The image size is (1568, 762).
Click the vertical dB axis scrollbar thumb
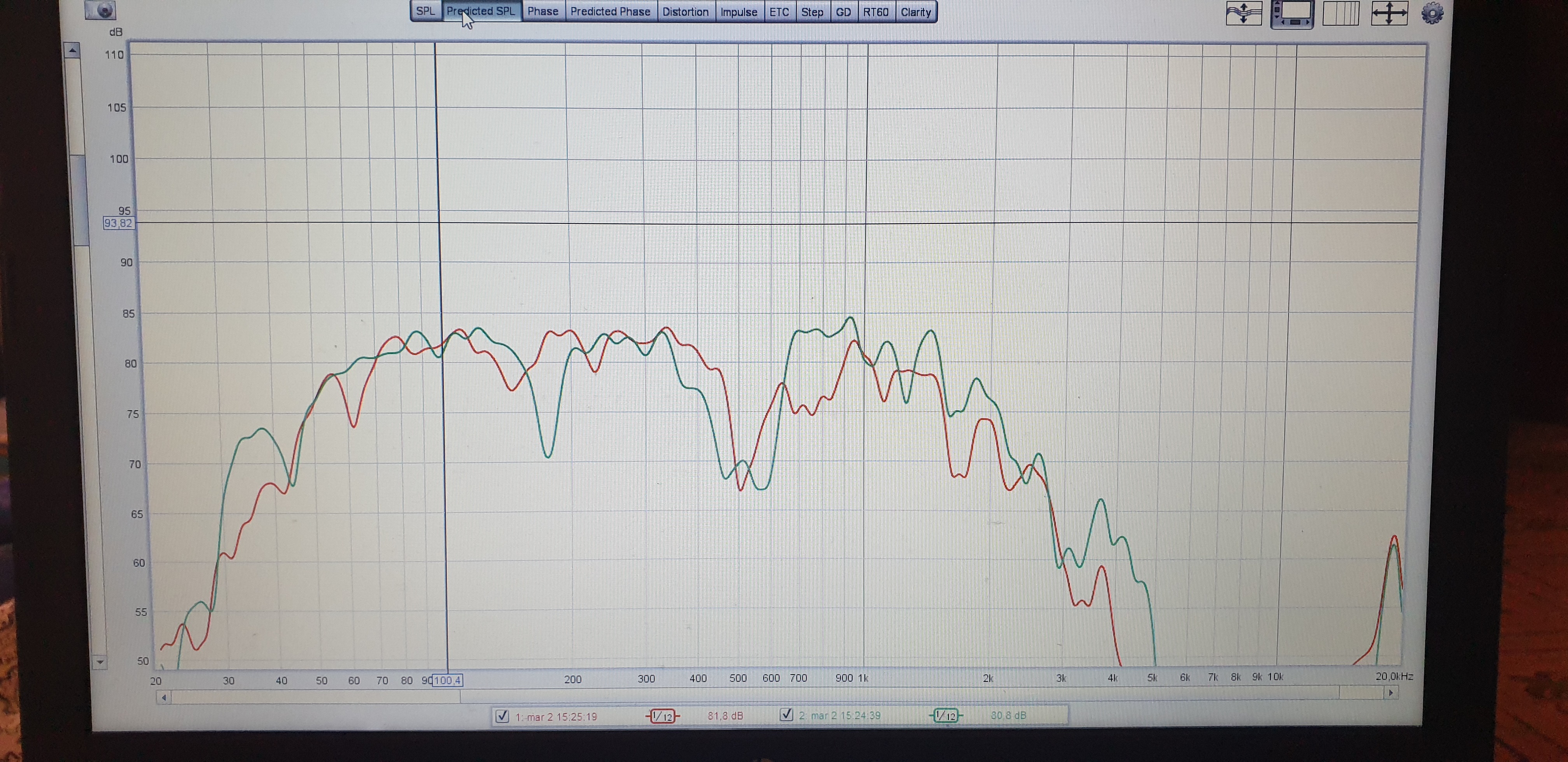[80, 201]
